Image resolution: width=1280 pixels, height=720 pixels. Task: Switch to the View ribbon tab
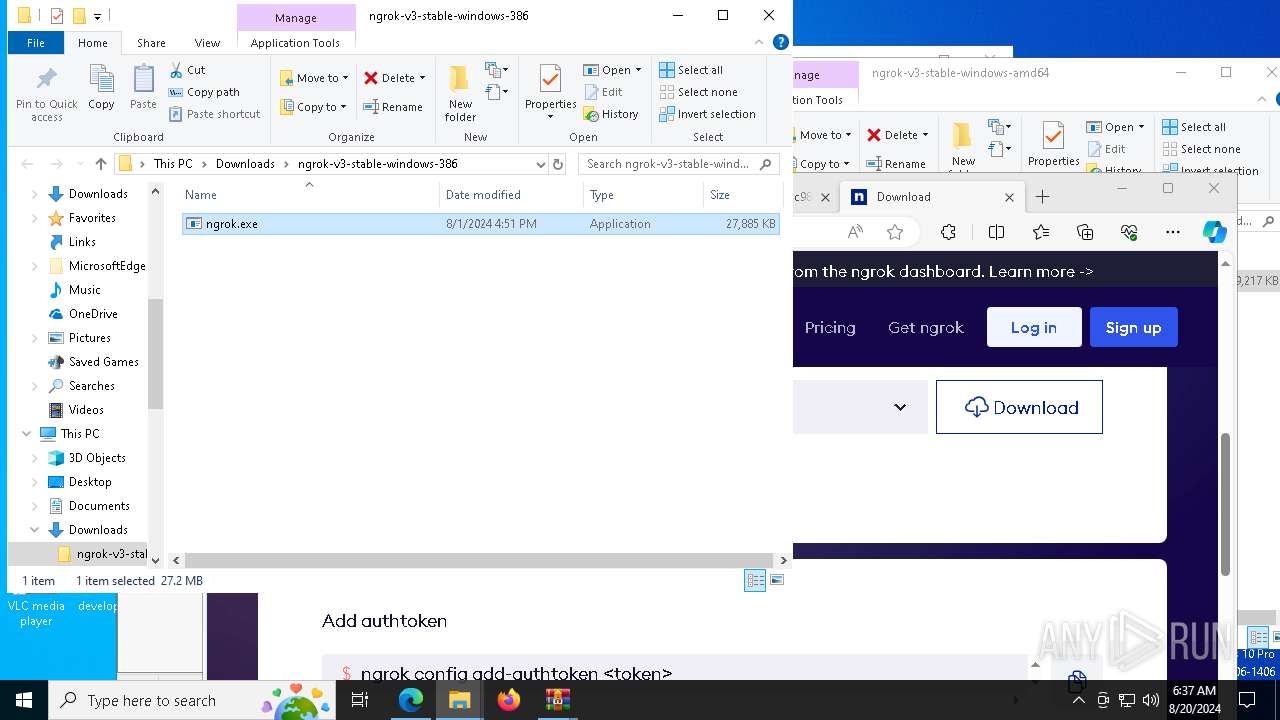[x=207, y=43]
